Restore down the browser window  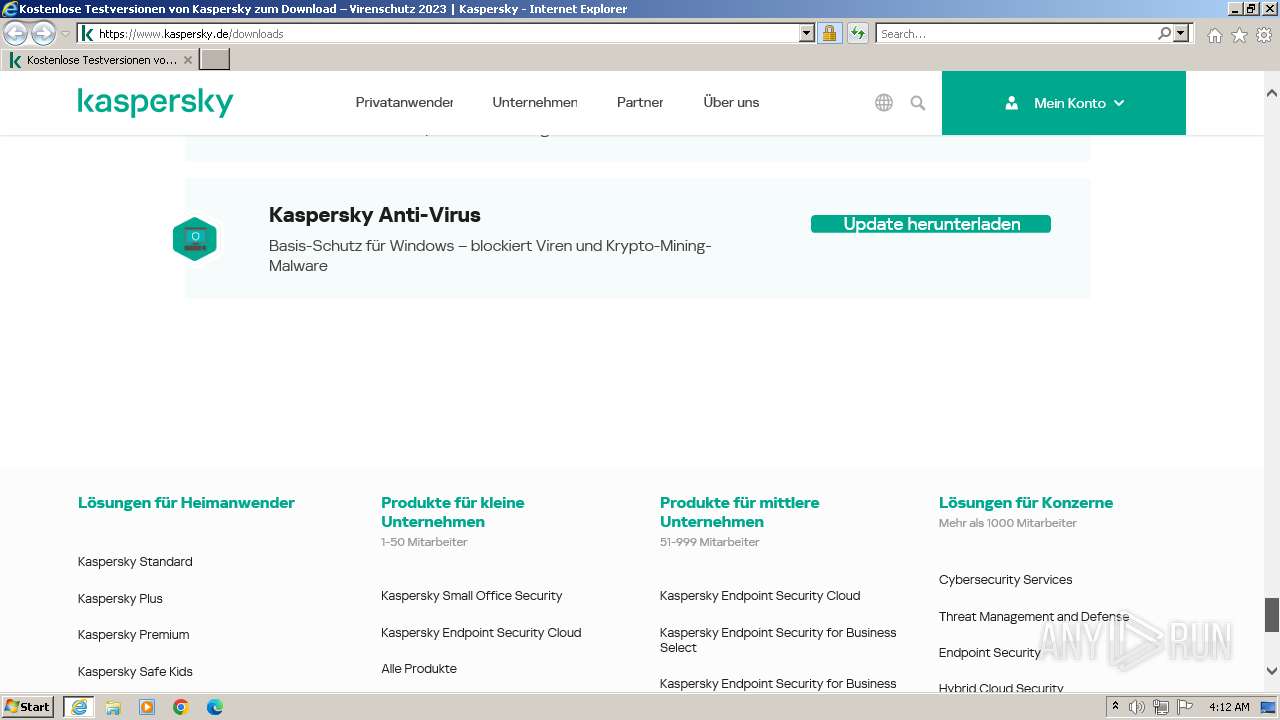(x=1251, y=8)
